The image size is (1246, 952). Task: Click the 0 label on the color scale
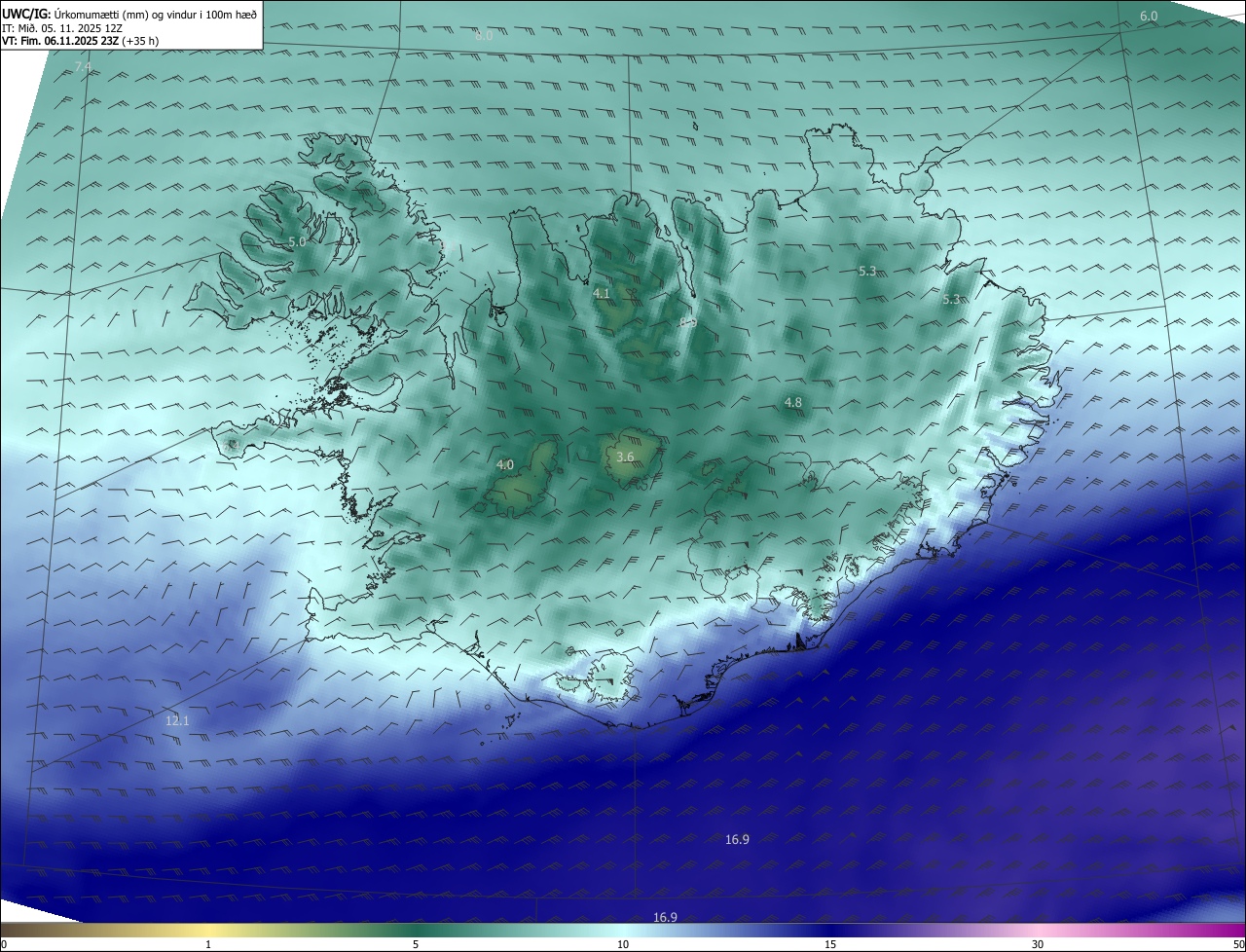tap(4, 944)
